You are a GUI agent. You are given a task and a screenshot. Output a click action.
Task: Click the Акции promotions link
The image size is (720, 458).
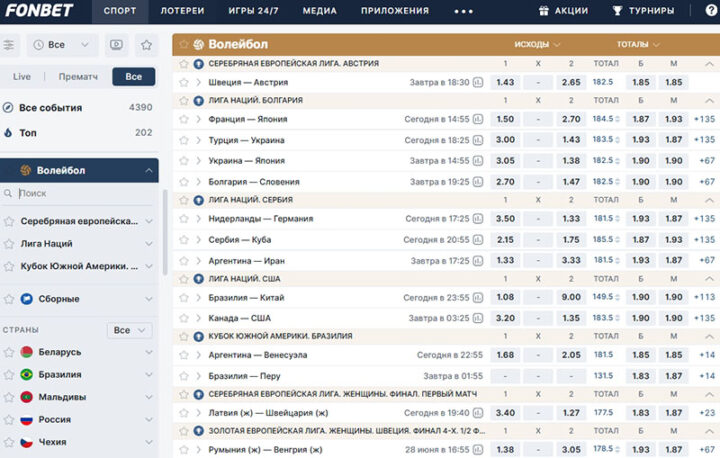pos(563,11)
